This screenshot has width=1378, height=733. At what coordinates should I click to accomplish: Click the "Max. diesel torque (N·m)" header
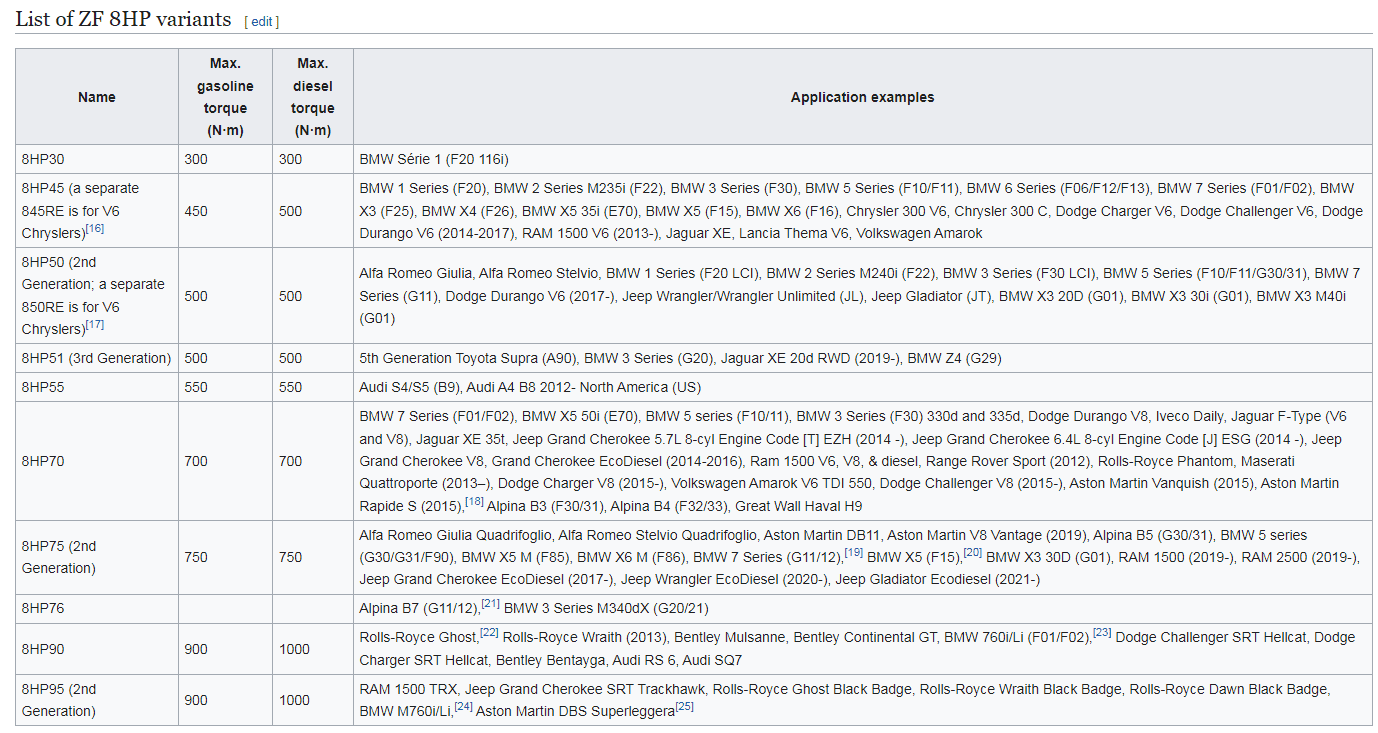pyautogui.click(x=312, y=97)
